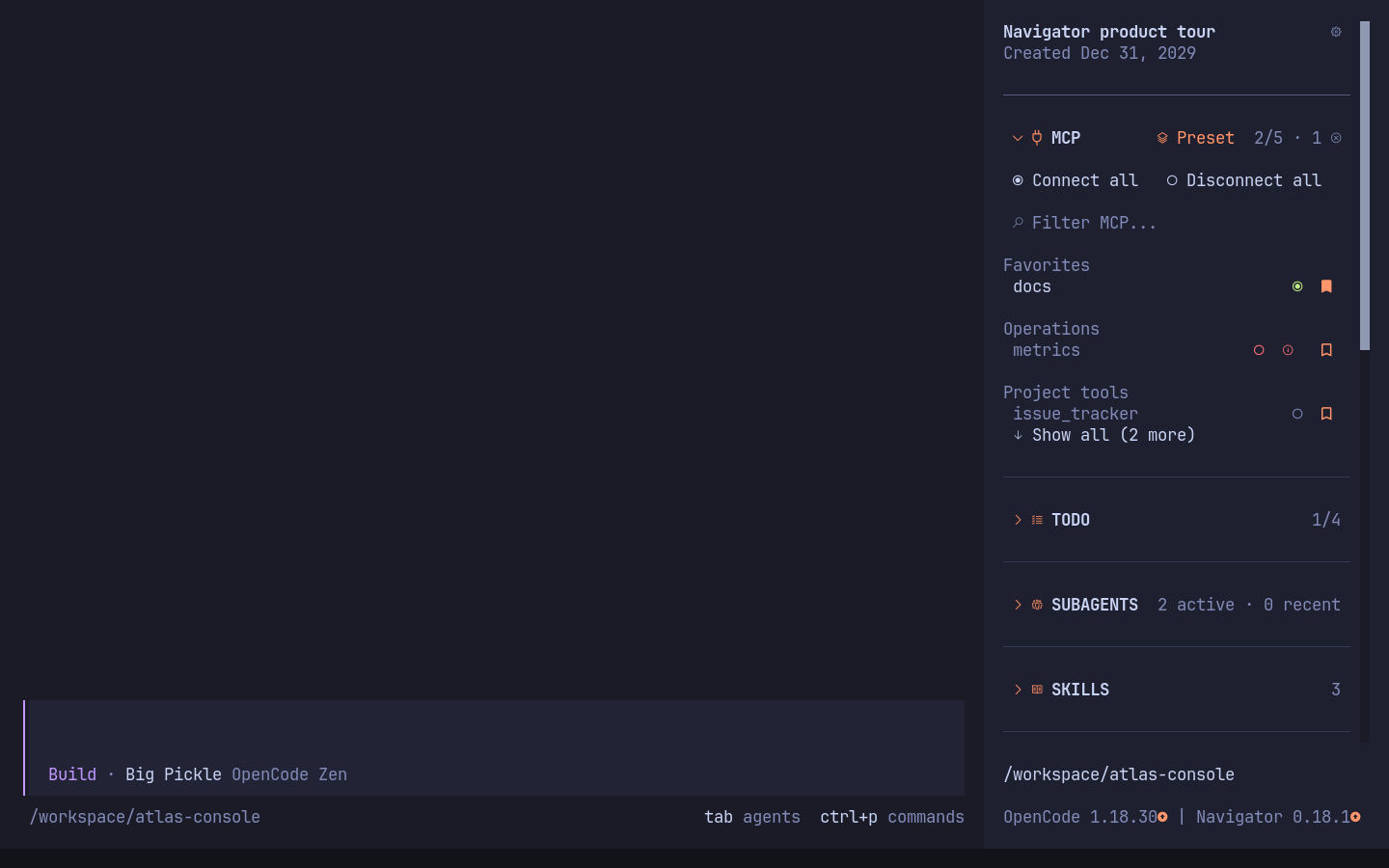
Task: Expand the SUBAGENTS section chevron
Action: coord(1018,605)
